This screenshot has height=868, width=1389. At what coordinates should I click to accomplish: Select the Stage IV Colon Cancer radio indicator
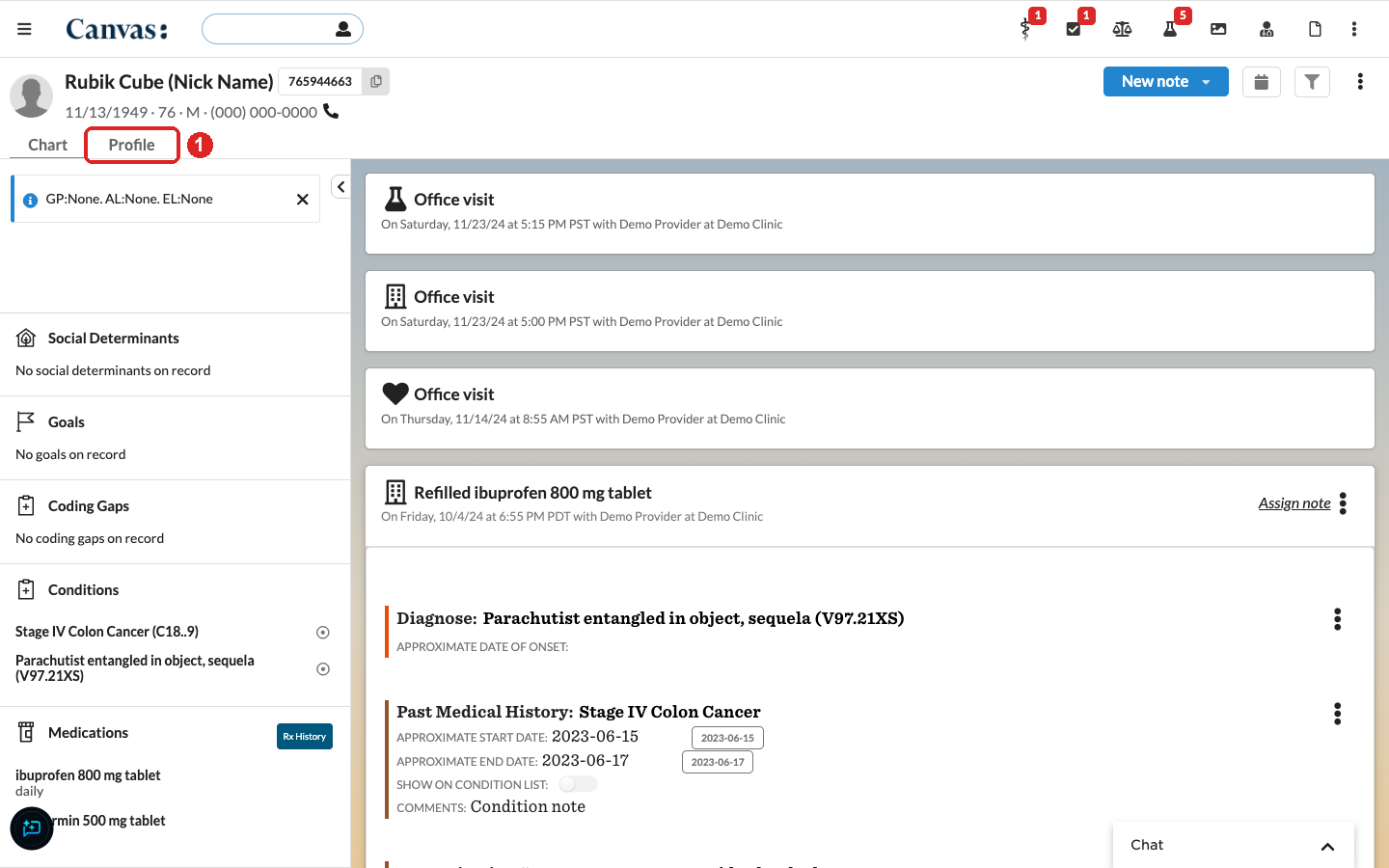323,633
